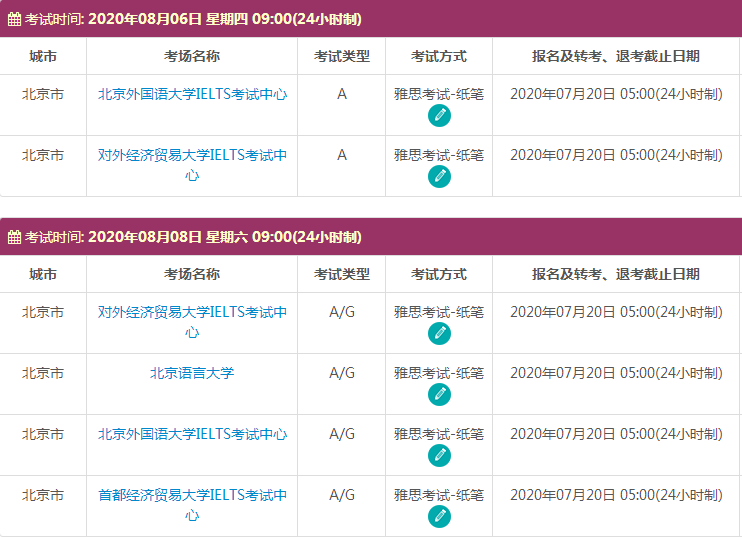
Task: Click 北京市 cell in 08月06日 北京外国语大学 row
Action: pyautogui.click(x=43, y=94)
